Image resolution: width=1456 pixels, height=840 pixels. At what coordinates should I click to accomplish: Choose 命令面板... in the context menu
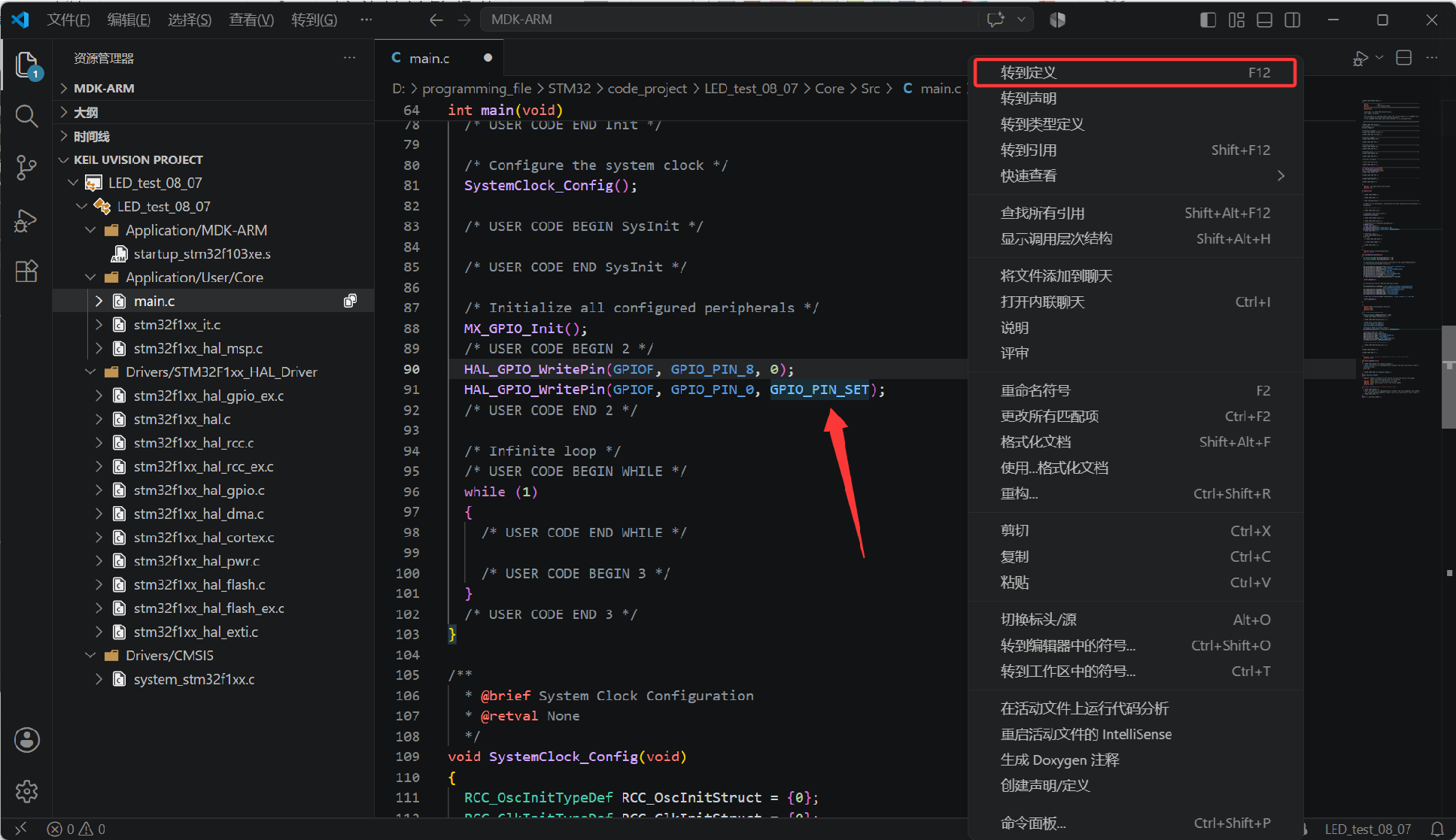(x=1135, y=823)
